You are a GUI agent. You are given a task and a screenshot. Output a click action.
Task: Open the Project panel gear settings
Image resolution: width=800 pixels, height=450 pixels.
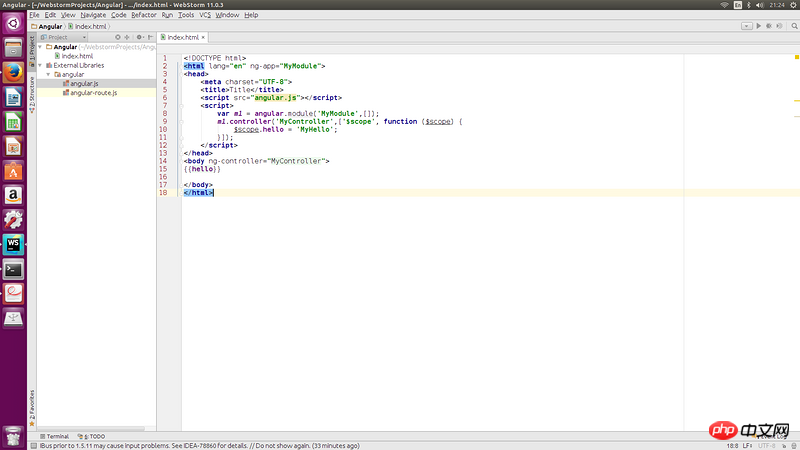pyautogui.click(x=139, y=37)
